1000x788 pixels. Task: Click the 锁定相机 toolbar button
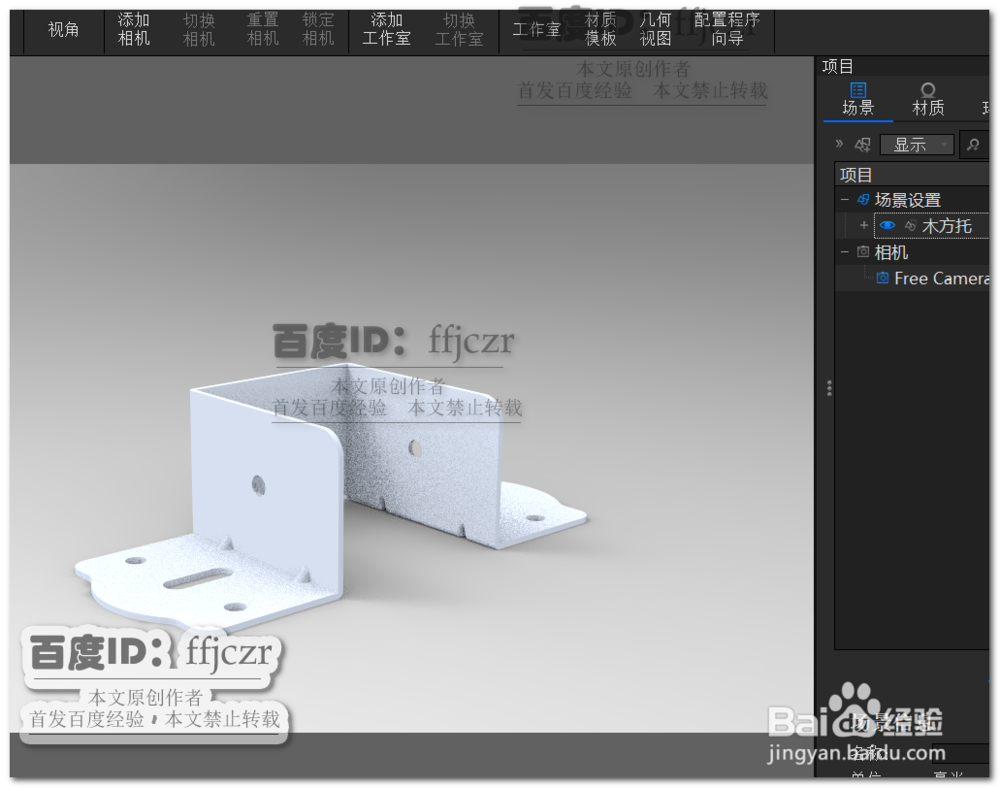tap(318, 29)
